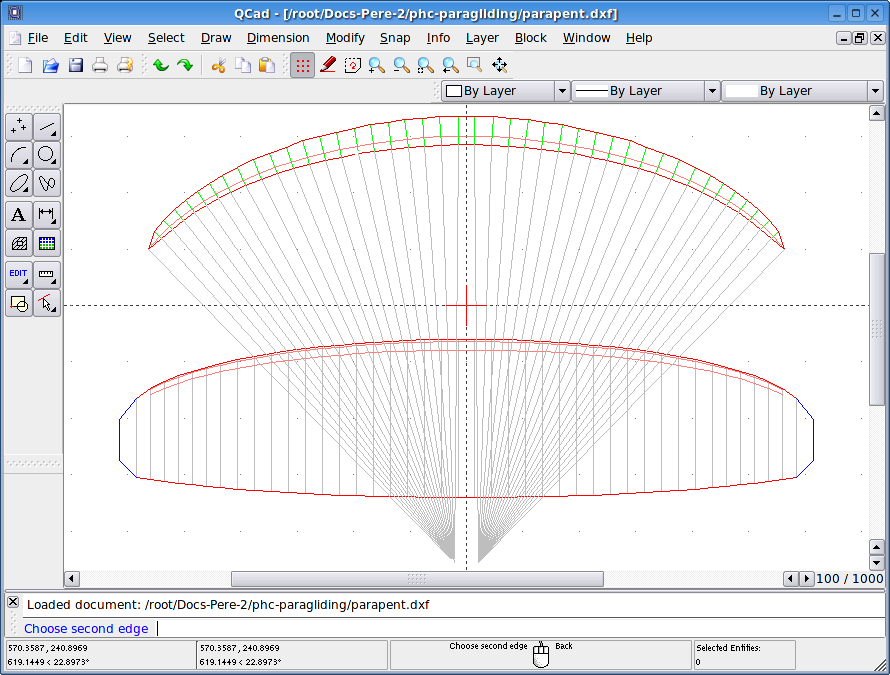Viewport: 890px width, 675px height.
Task: Toggle grid display with the red dots button
Action: point(303,65)
